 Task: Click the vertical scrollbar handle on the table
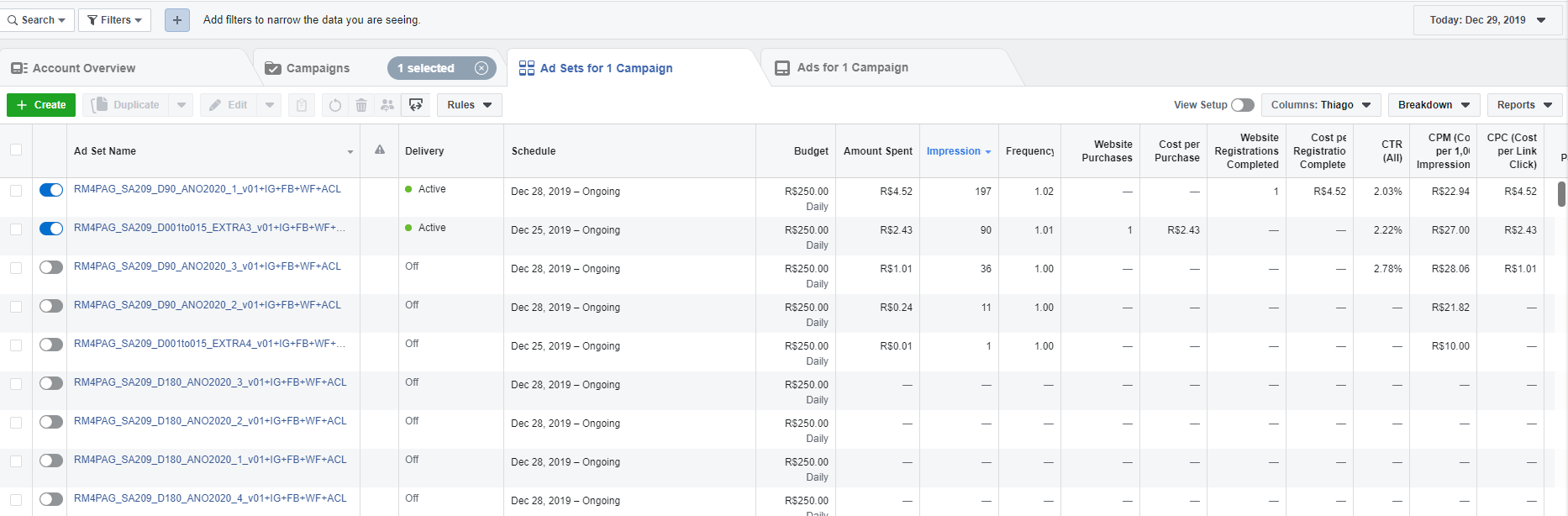(x=1561, y=193)
